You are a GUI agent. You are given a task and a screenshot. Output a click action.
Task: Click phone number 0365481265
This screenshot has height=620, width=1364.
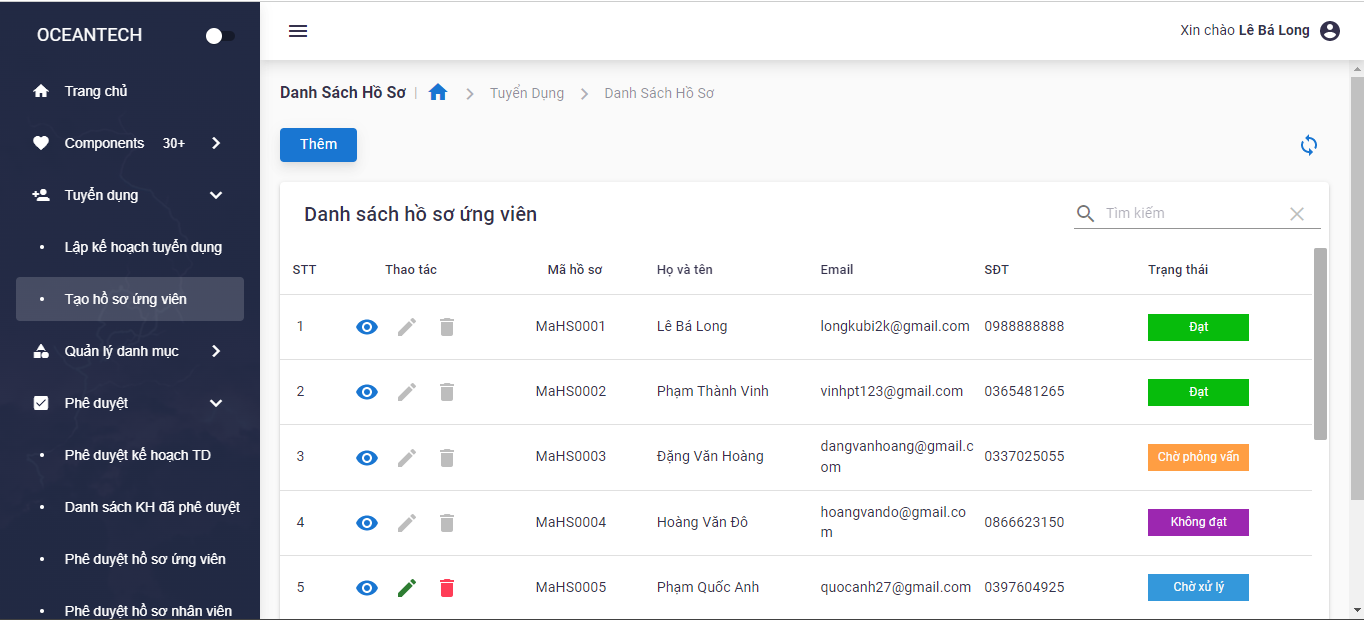point(1024,391)
